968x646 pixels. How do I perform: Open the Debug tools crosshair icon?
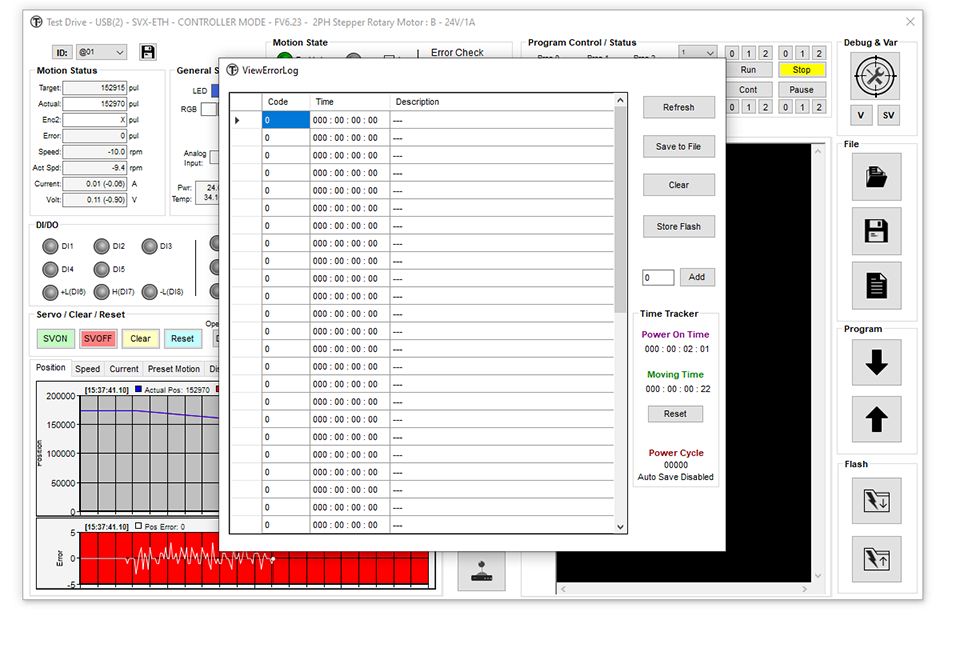click(x=876, y=74)
